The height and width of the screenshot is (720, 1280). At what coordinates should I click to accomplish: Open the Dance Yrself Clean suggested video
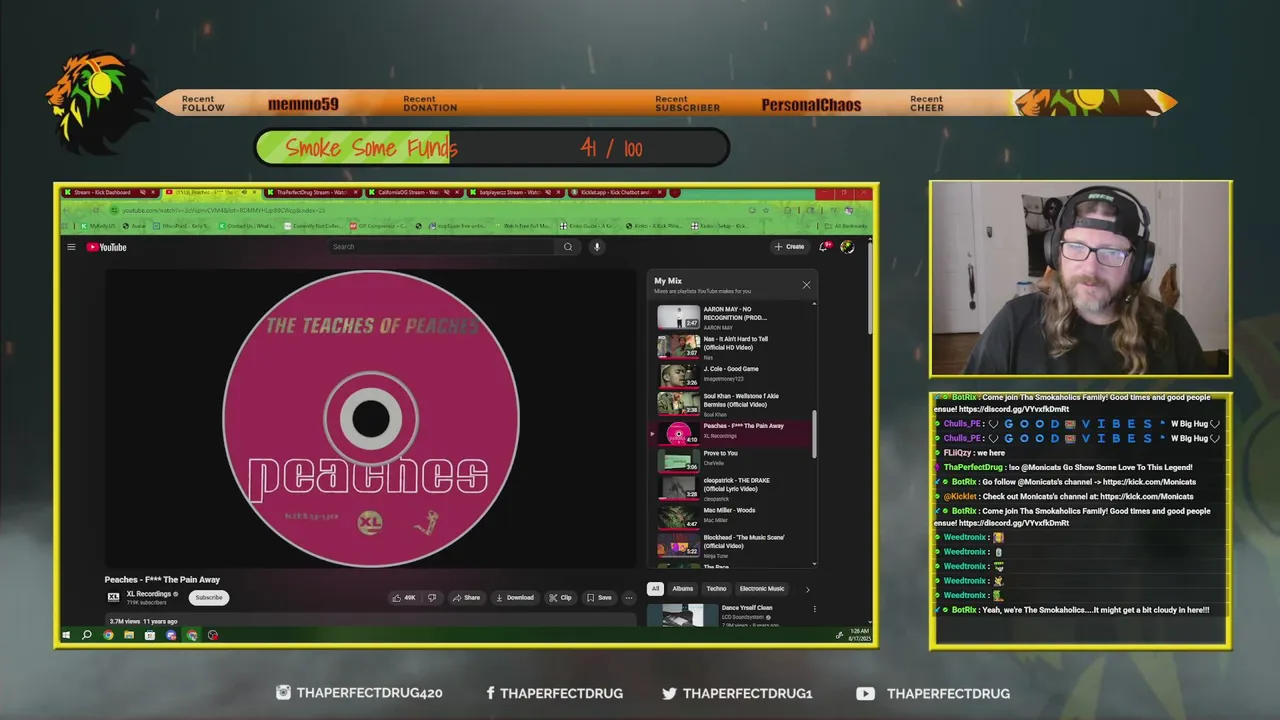point(730,614)
